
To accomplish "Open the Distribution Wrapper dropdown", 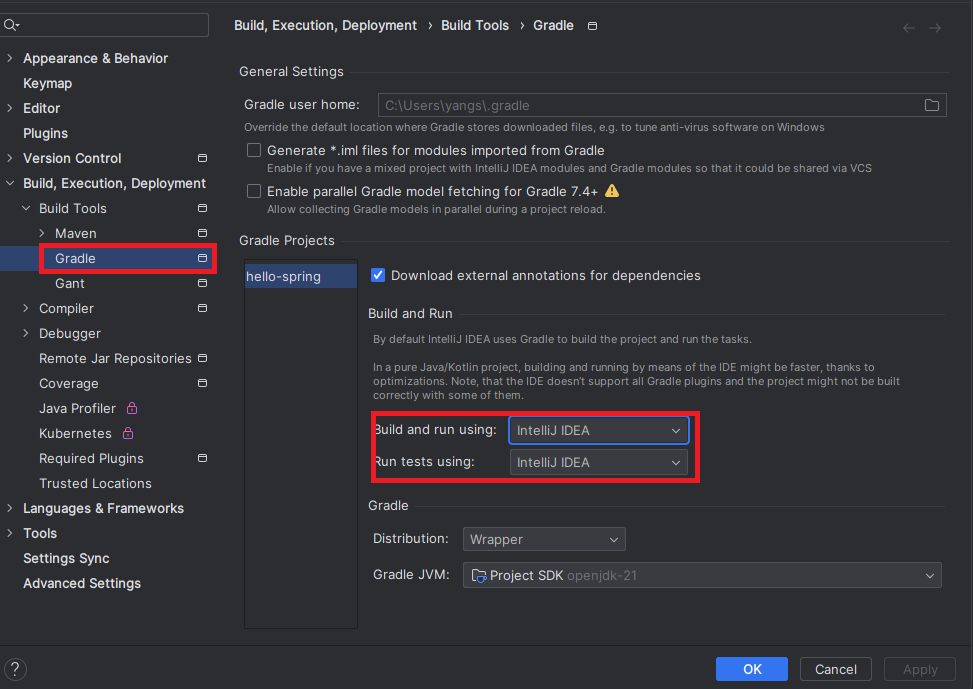I will pos(544,539).
